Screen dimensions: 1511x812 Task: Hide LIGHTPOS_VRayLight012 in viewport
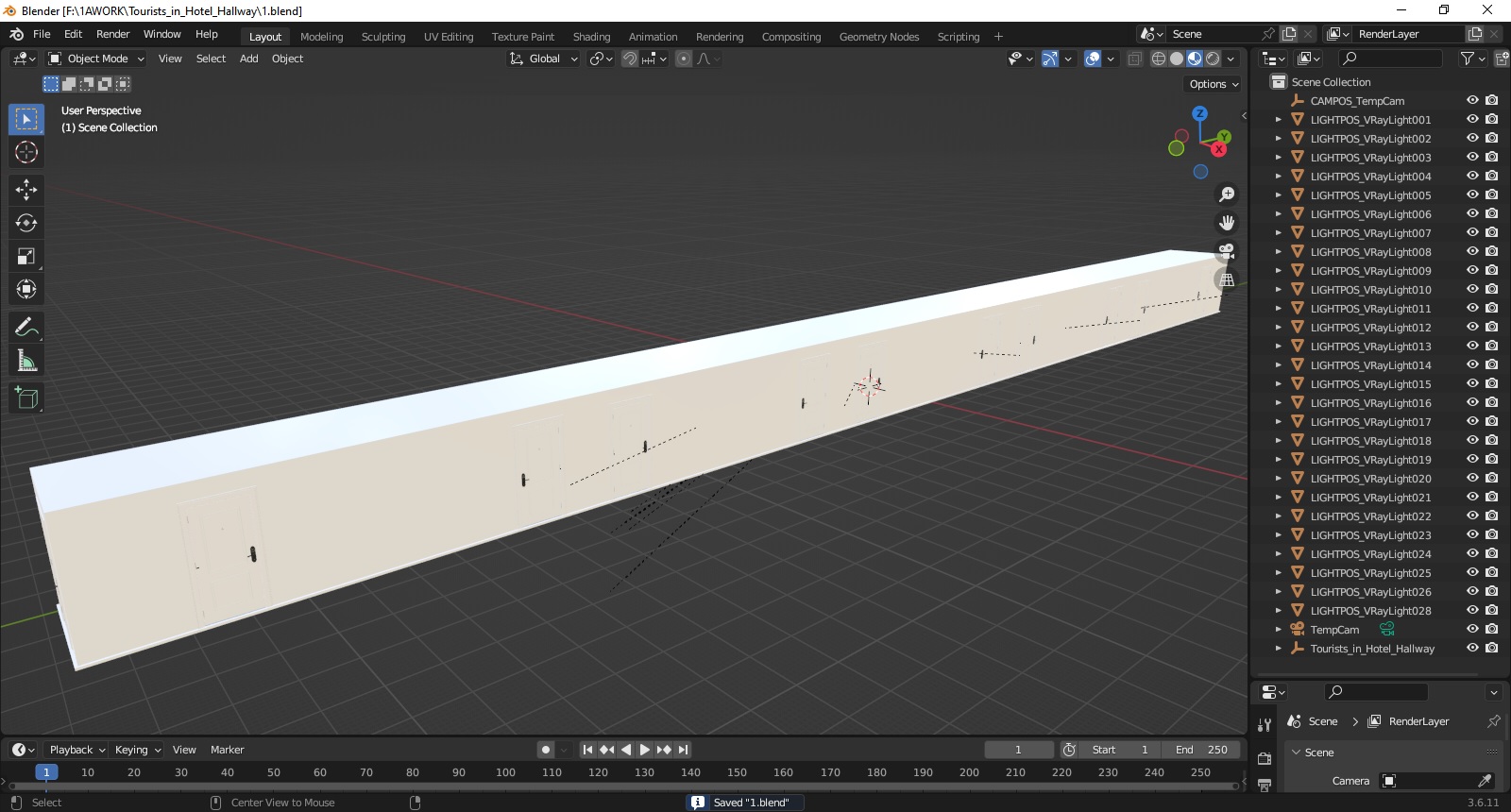pyautogui.click(x=1472, y=328)
